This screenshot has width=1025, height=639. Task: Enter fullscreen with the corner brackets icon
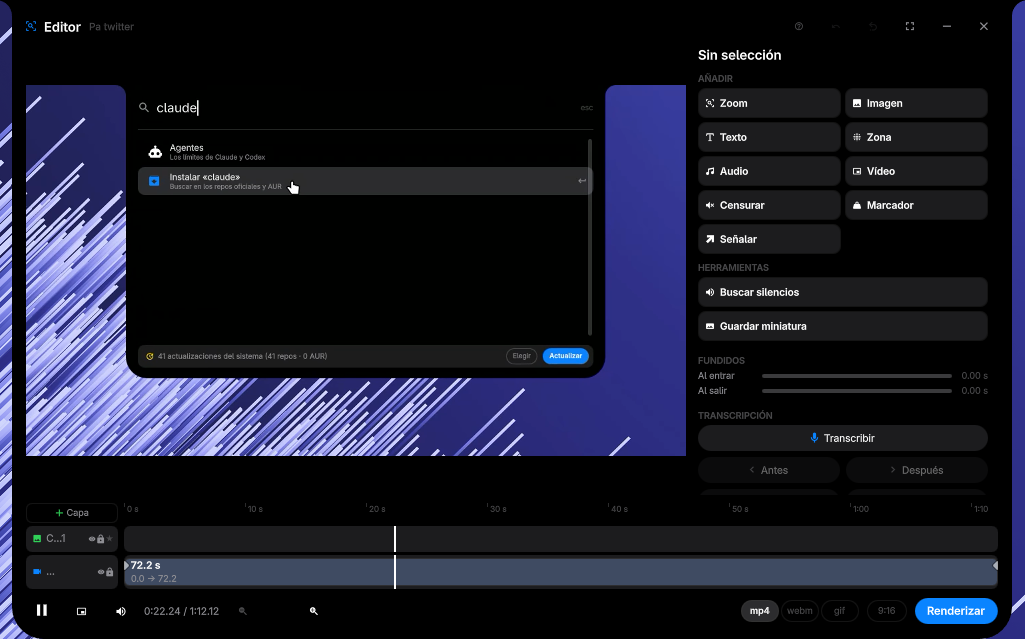[x=910, y=26]
